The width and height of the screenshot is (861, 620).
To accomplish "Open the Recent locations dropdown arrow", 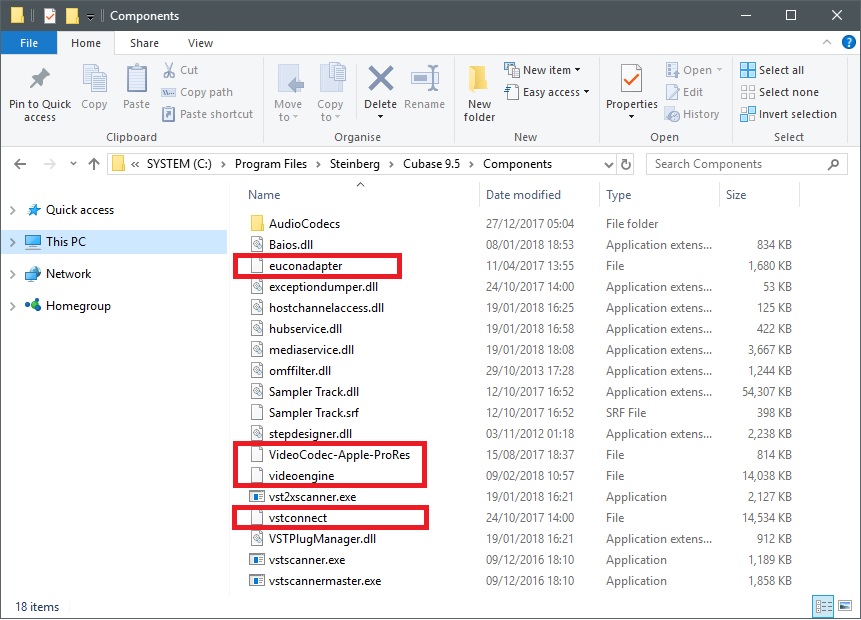I will 73,164.
